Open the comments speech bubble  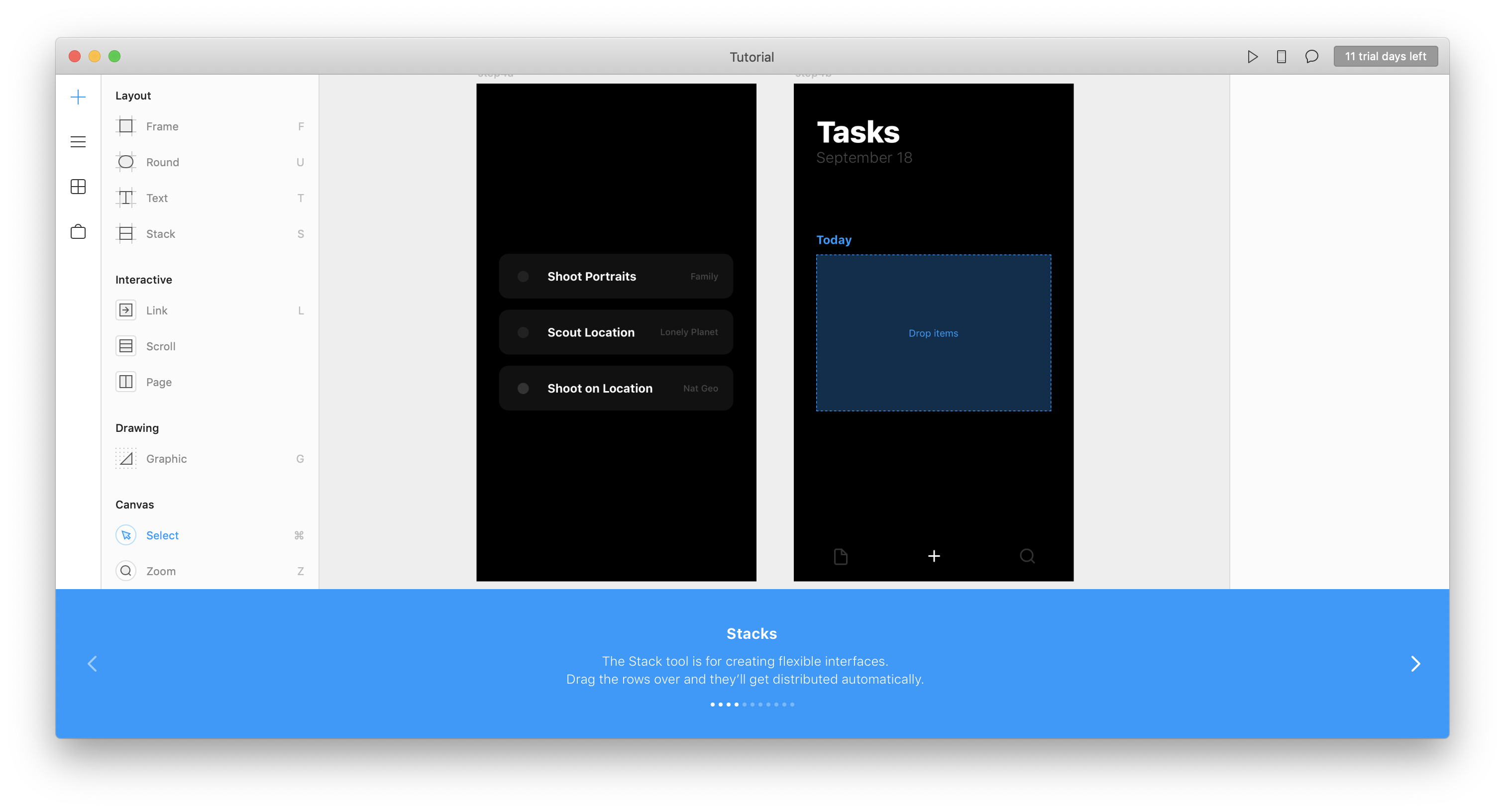(x=1311, y=57)
